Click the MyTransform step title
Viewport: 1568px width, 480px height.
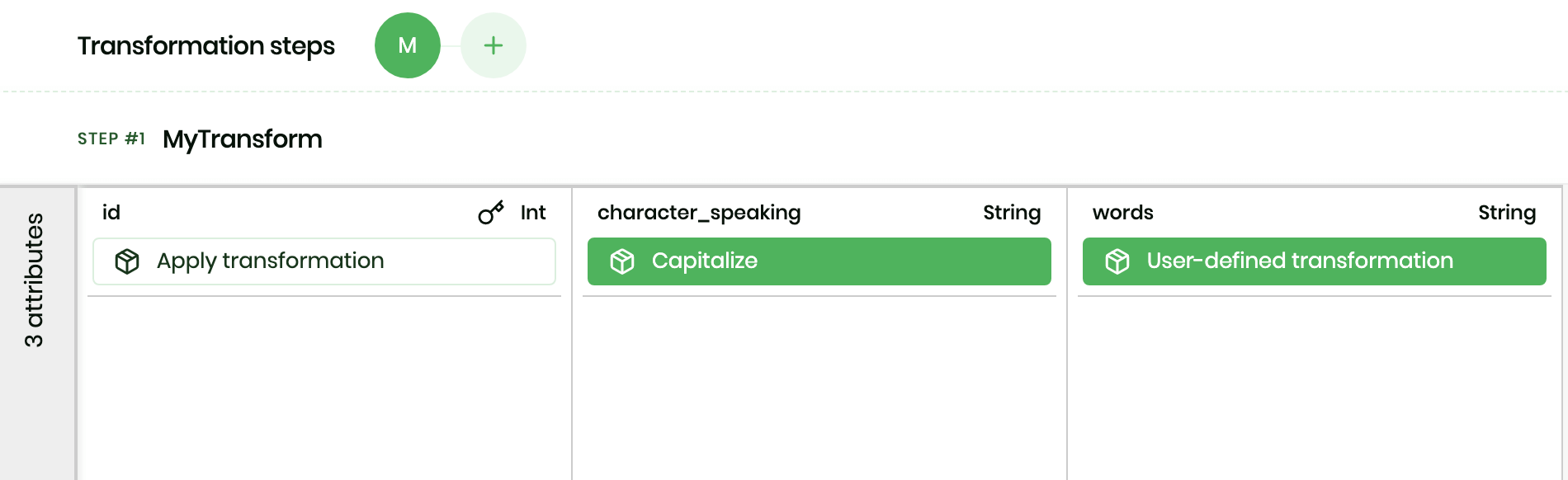(243, 139)
